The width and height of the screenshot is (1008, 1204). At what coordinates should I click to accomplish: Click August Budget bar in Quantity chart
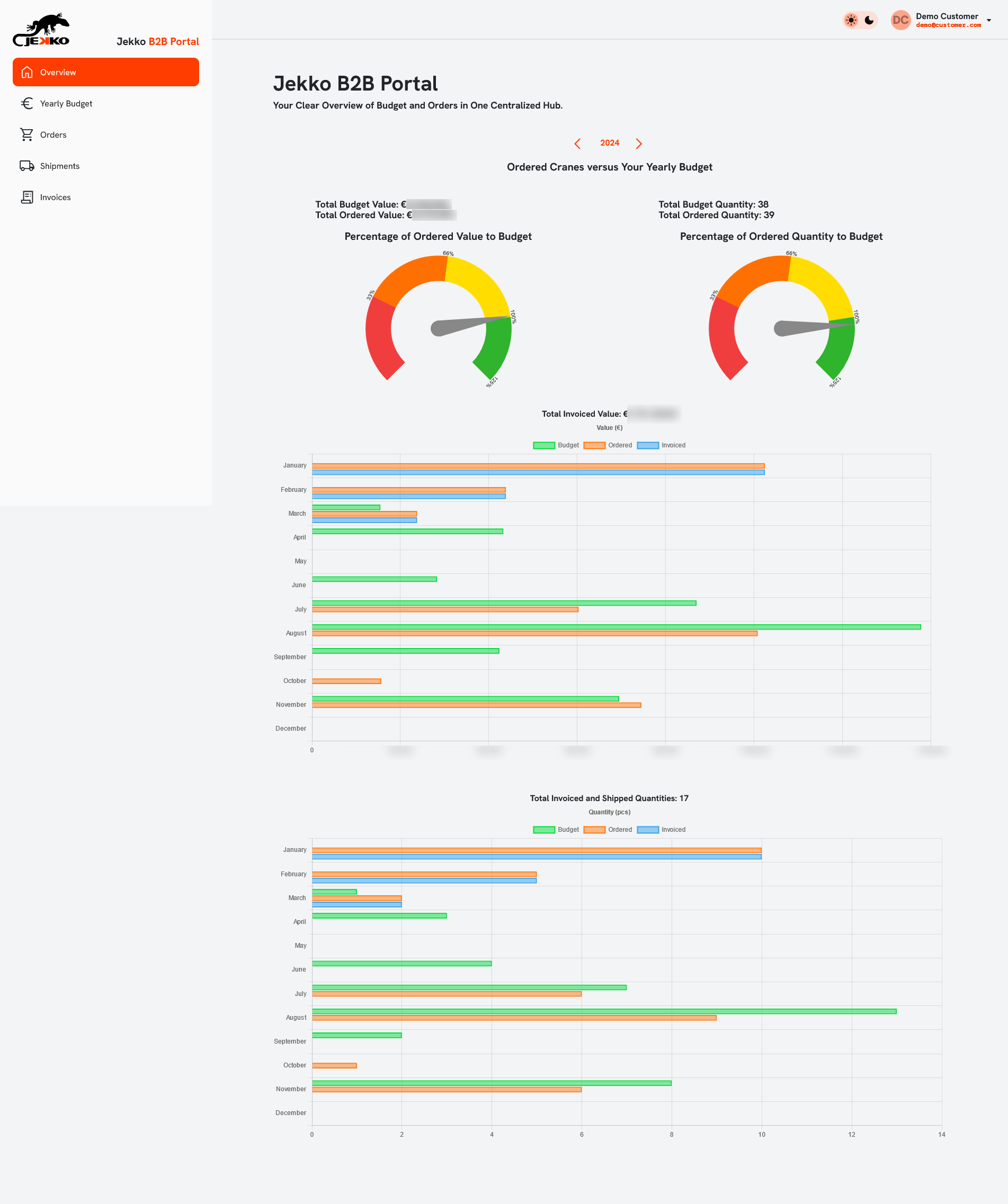[604, 1011]
